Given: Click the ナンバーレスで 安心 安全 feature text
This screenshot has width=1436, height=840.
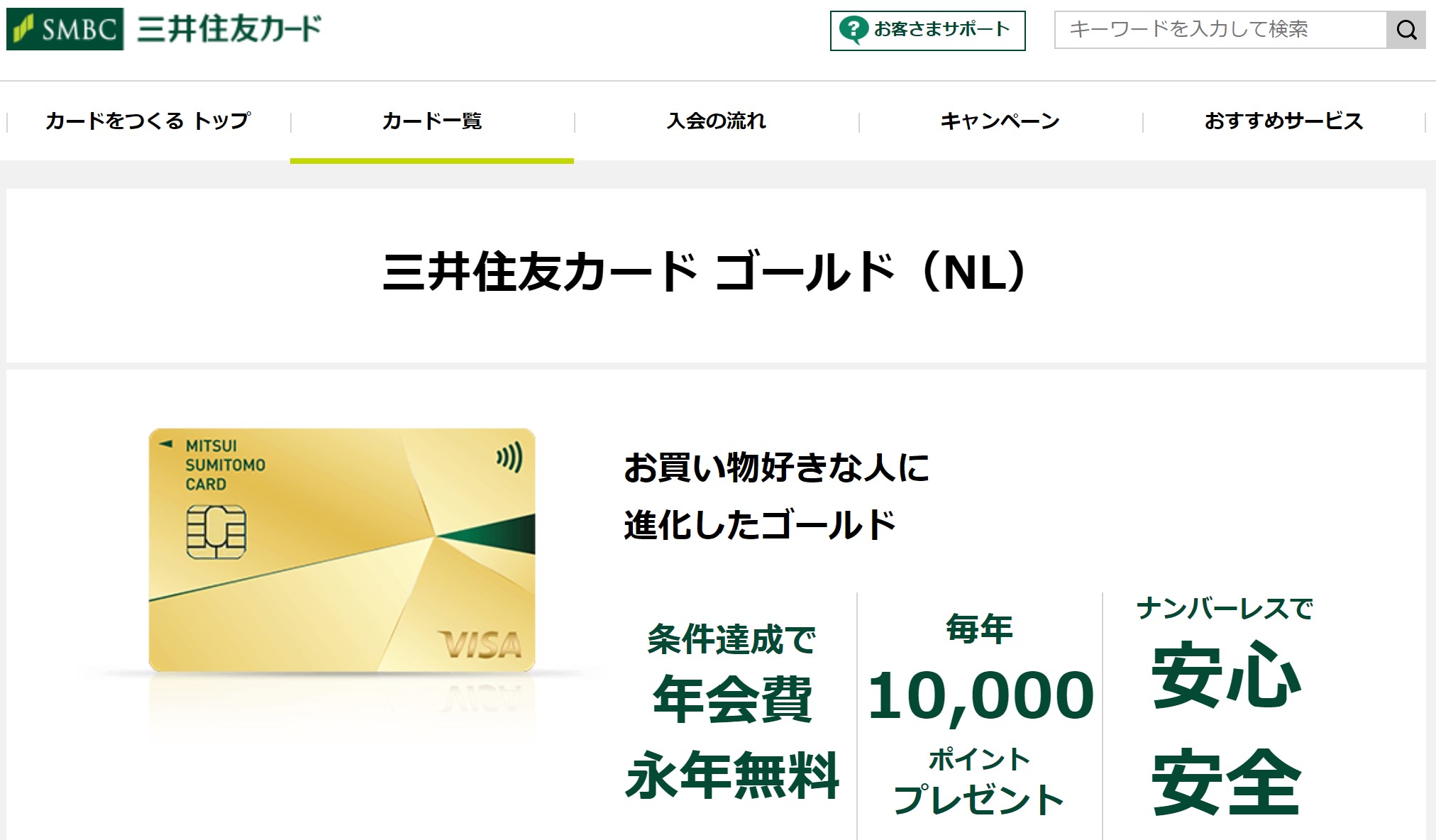Looking at the screenshot, I should pos(1225,709).
